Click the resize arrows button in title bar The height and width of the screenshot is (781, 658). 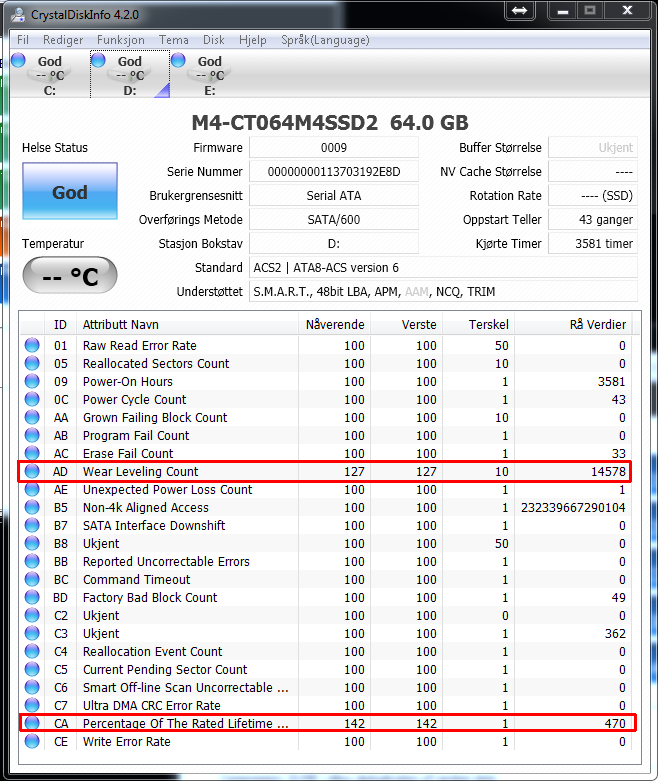pos(520,10)
